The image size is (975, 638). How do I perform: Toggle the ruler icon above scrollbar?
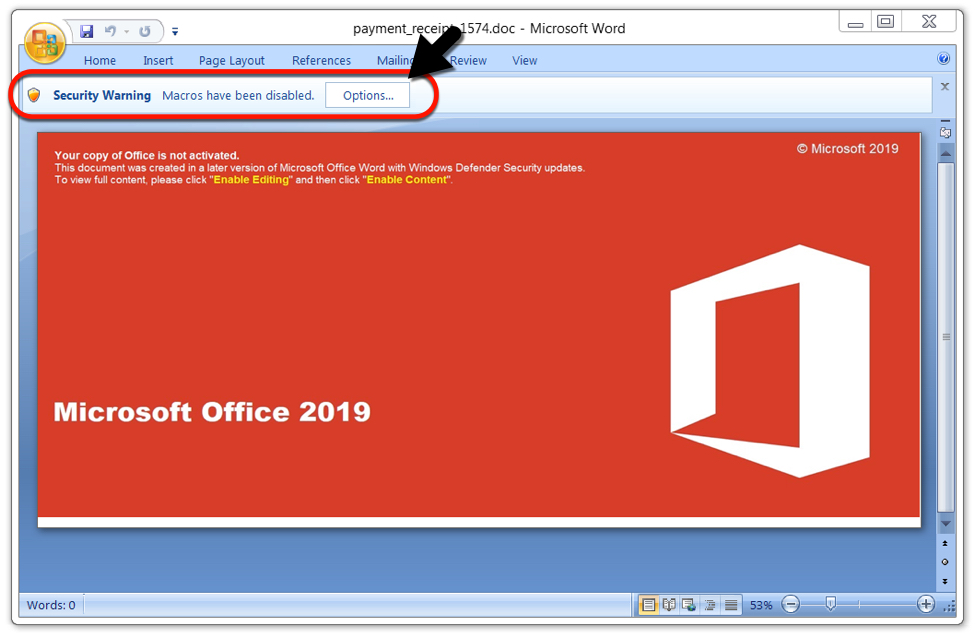[945, 133]
